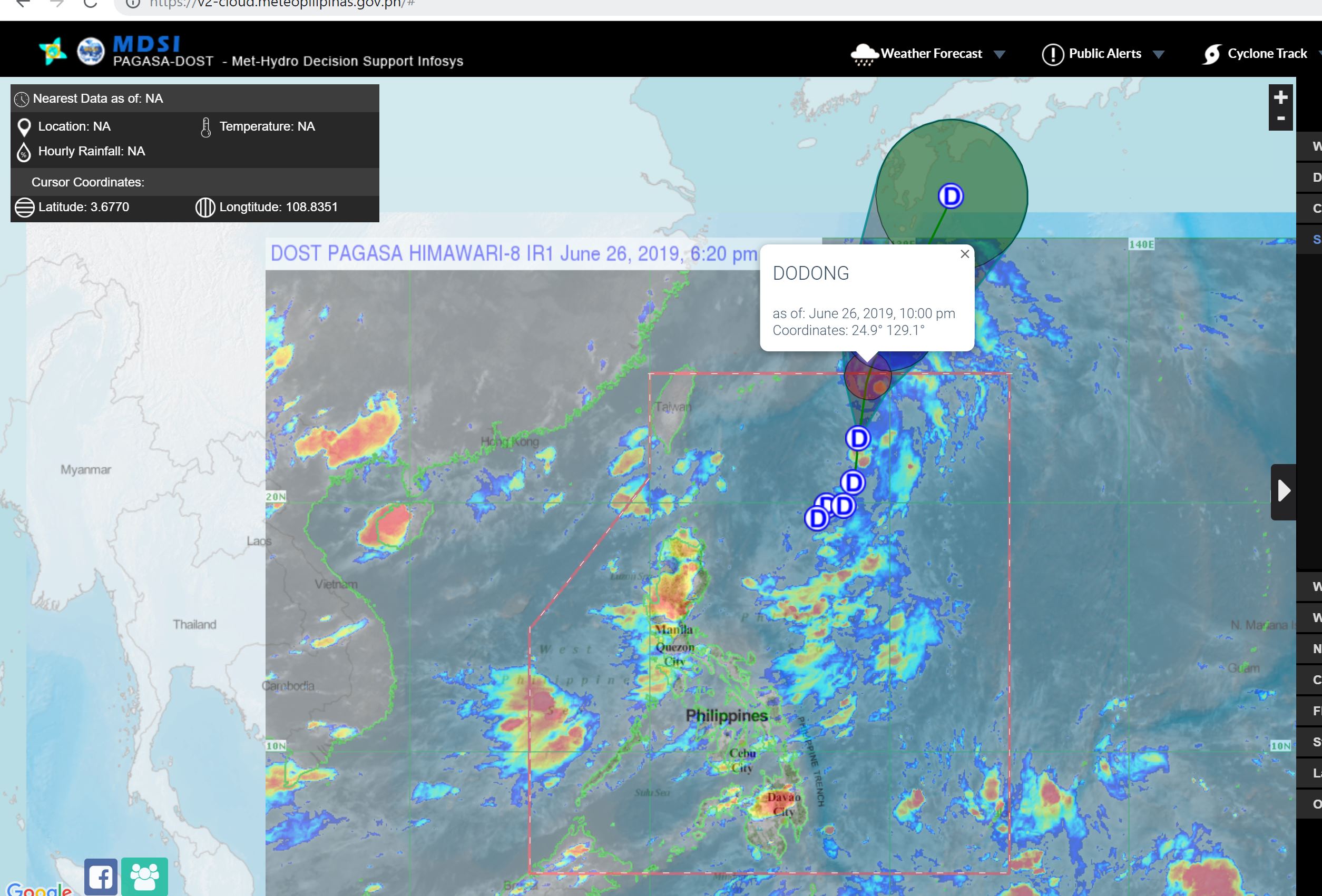
Task: Zoom out the map with minus button
Action: click(x=1280, y=119)
